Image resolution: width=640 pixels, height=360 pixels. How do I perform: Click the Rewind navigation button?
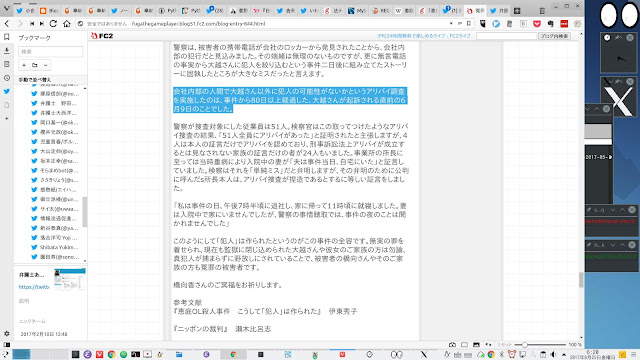[32, 24]
